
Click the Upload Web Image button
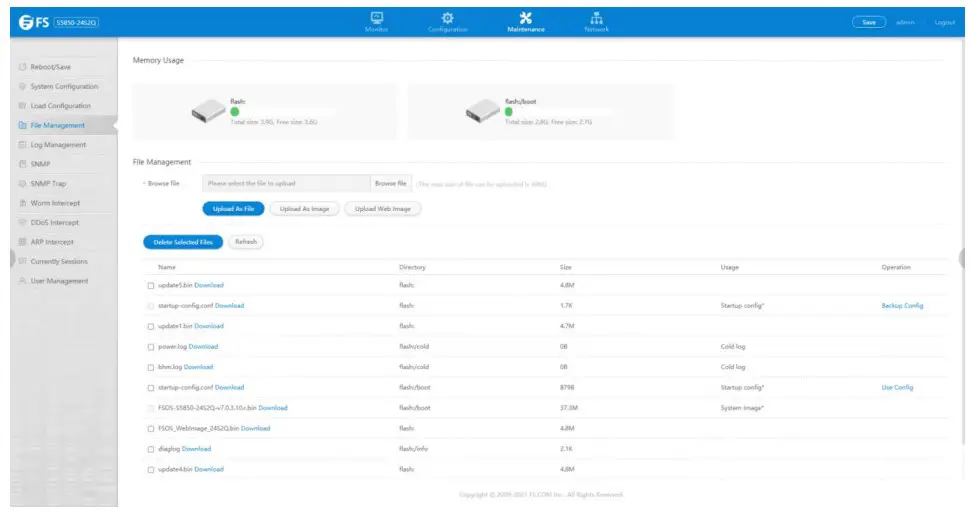(x=382, y=209)
